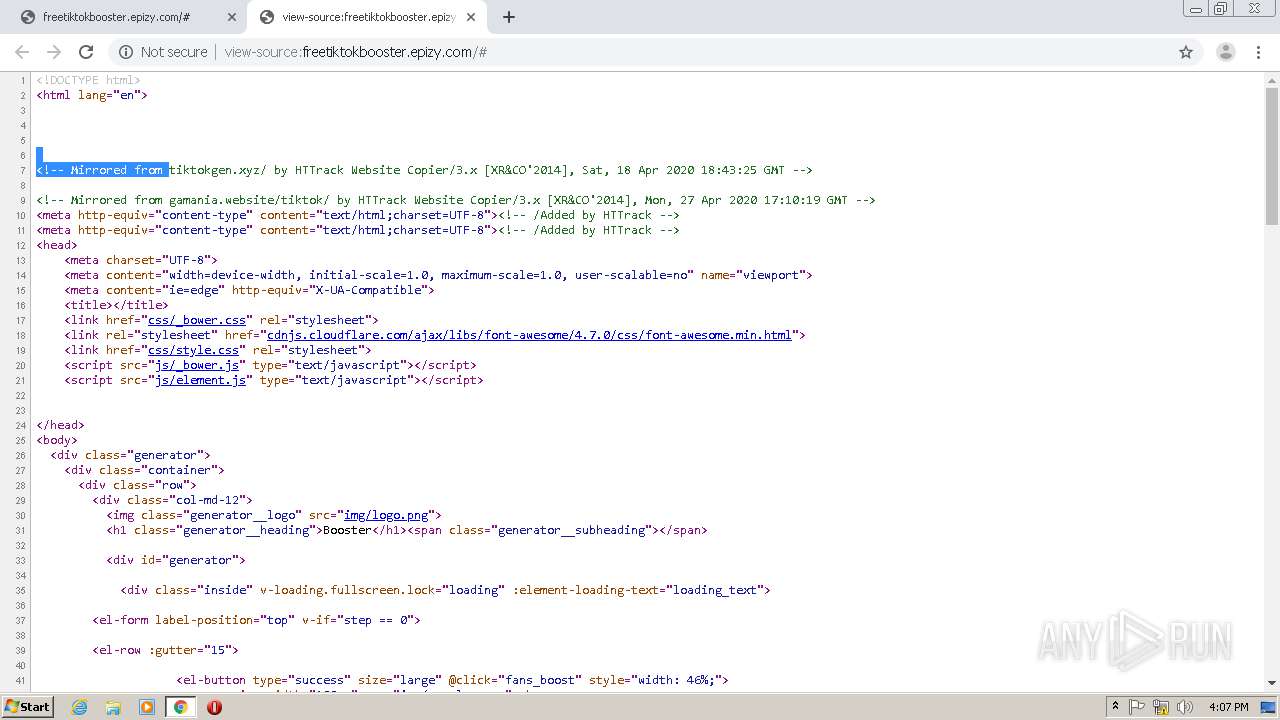Click the highlighted 'Mirrored from' comment text
The height and width of the screenshot is (720, 1280).
pyautogui.click(x=103, y=170)
